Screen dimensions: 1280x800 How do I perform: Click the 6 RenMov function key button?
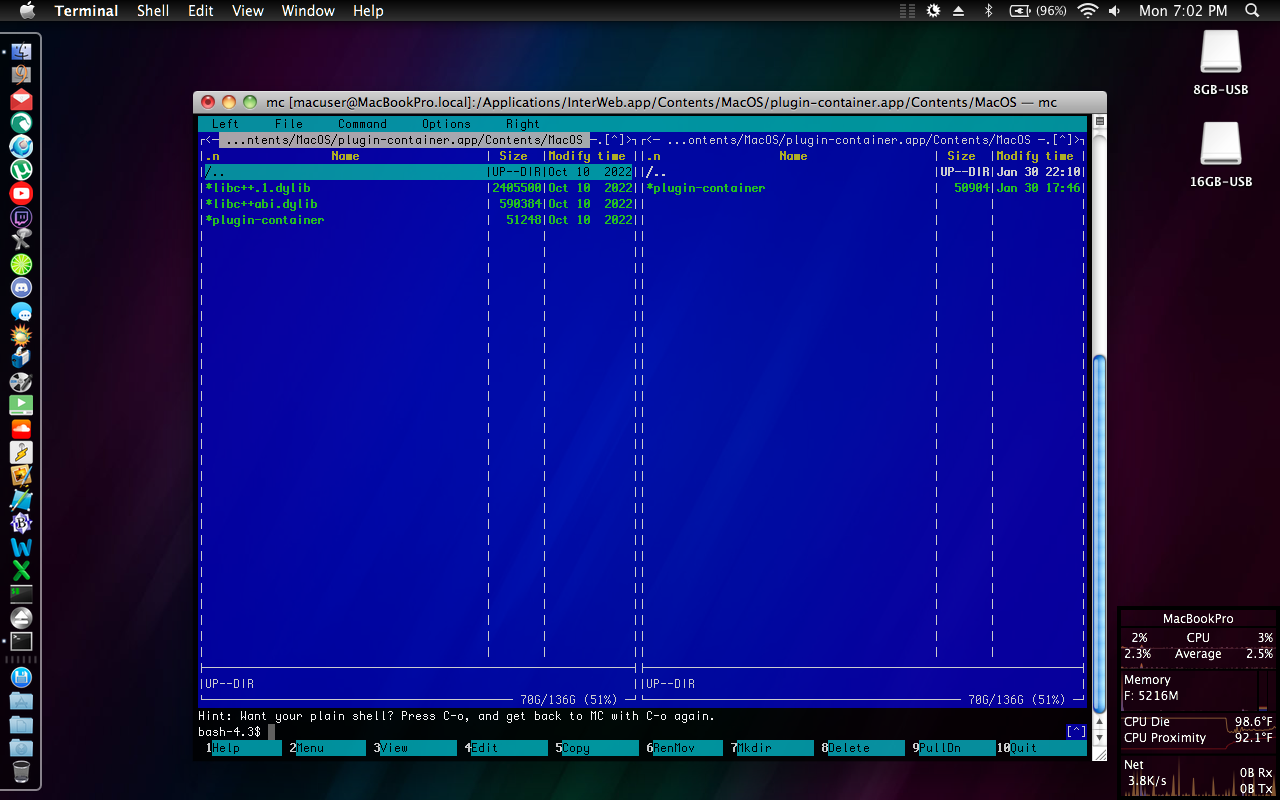point(684,748)
